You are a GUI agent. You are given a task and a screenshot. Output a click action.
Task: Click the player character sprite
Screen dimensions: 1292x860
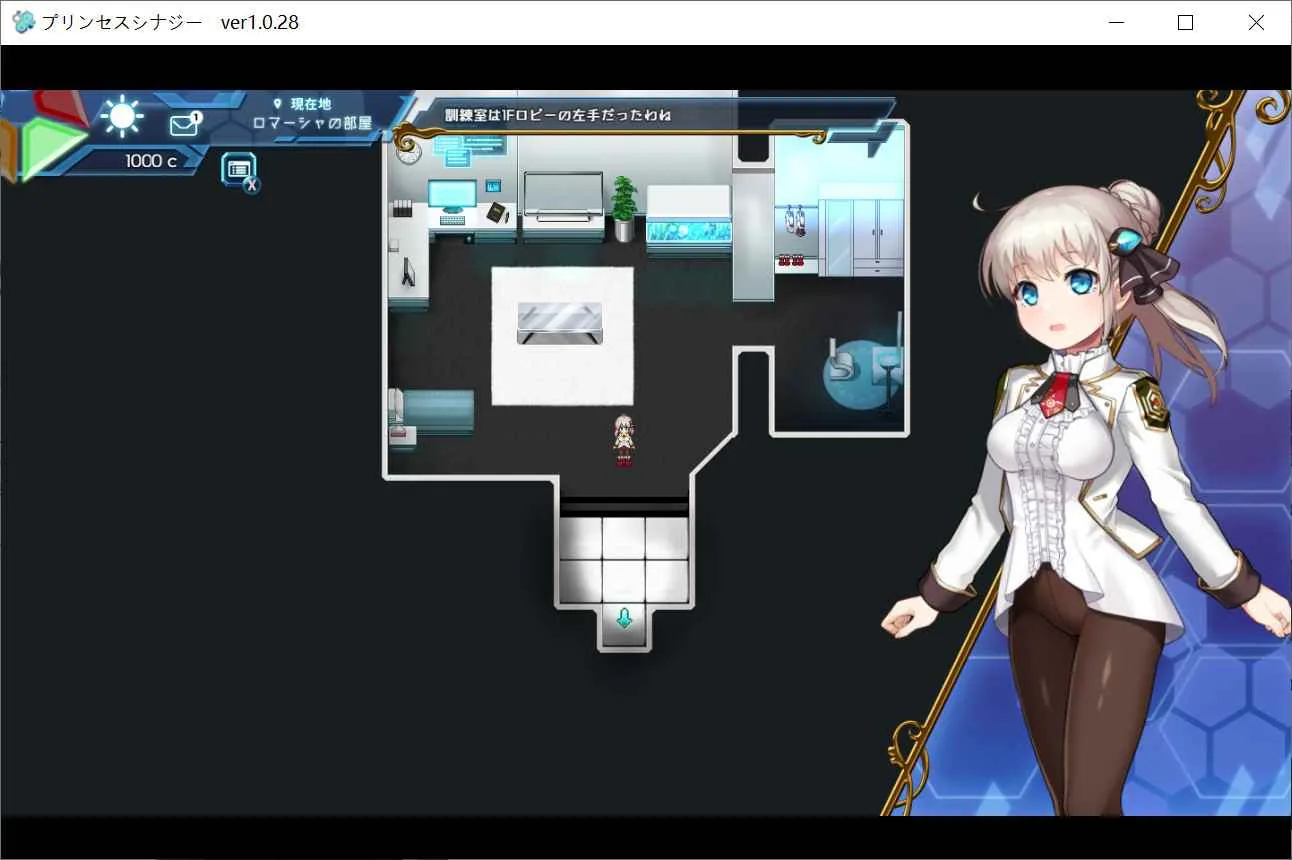point(625,441)
